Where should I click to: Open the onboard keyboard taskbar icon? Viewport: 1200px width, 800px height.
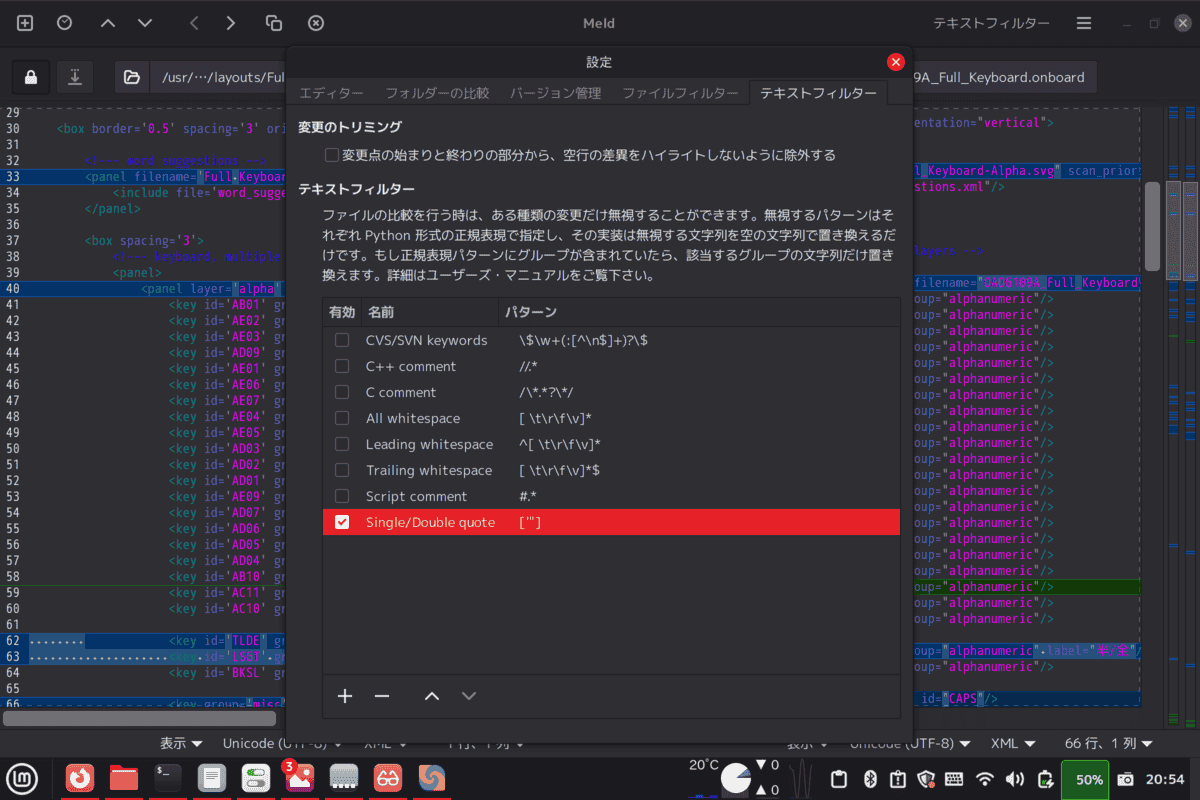[344, 777]
